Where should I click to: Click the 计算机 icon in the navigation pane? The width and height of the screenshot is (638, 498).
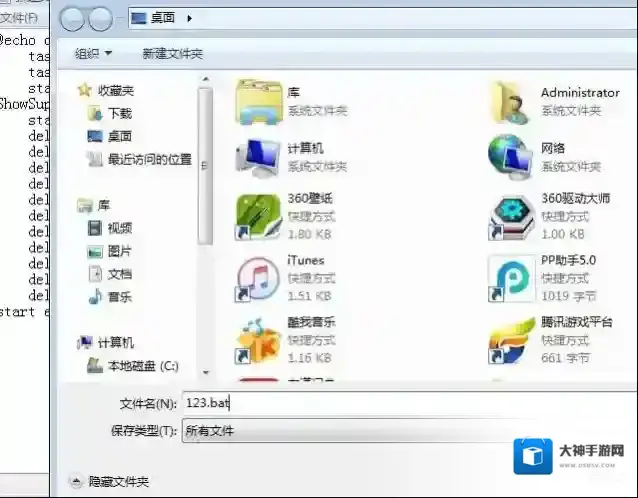[x=85, y=343]
